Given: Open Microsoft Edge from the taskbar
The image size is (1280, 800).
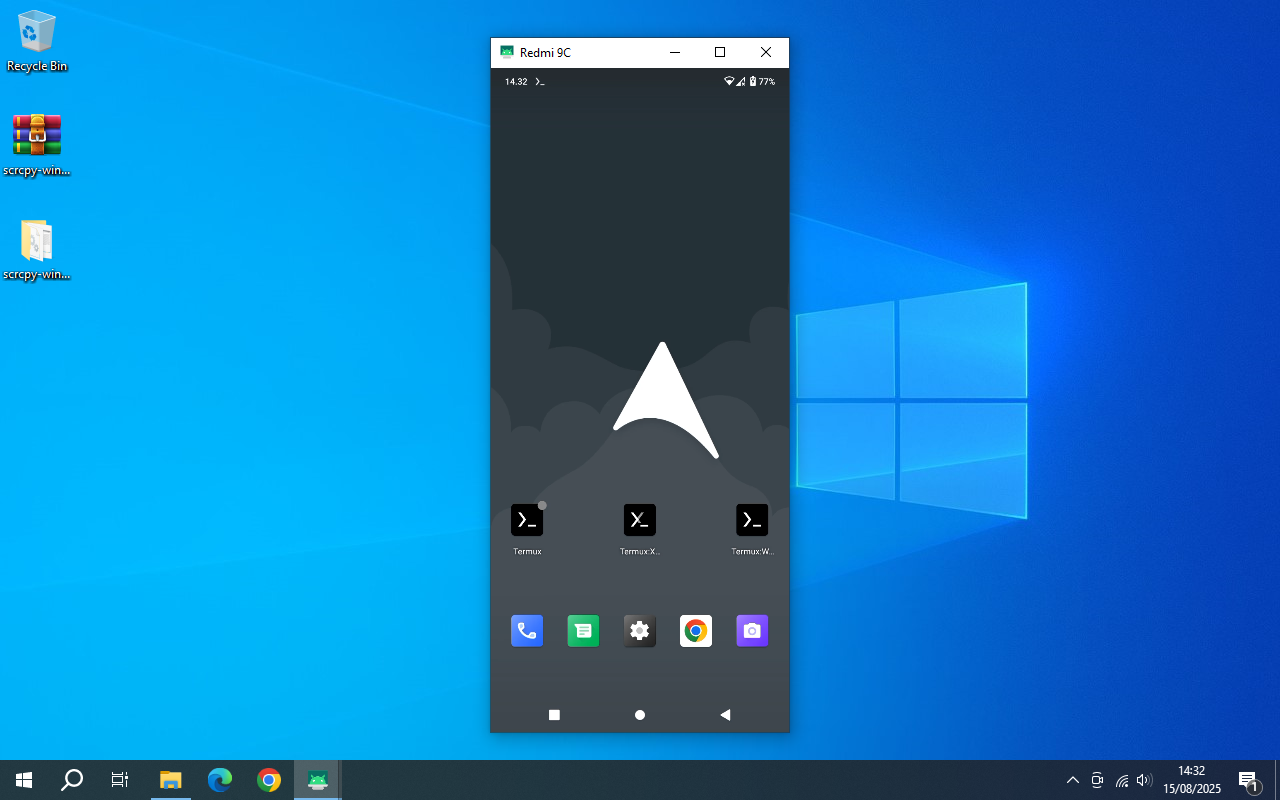Looking at the screenshot, I should pyautogui.click(x=220, y=780).
